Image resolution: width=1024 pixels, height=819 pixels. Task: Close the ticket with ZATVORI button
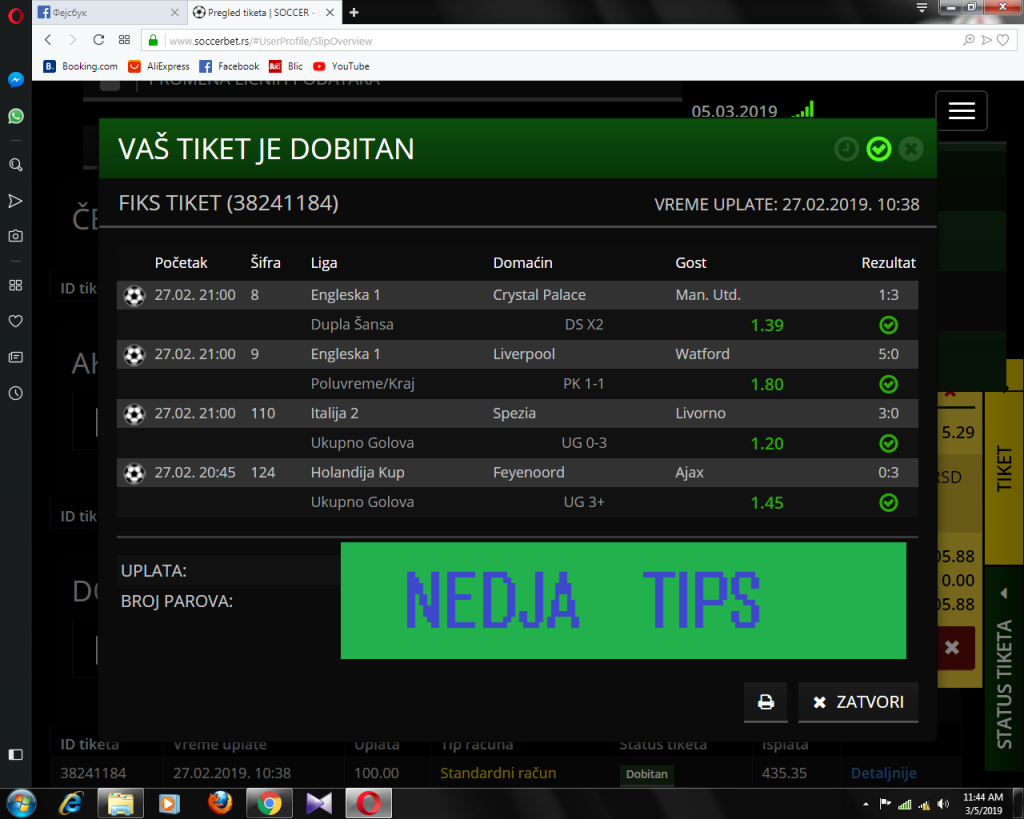[x=858, y=702]
